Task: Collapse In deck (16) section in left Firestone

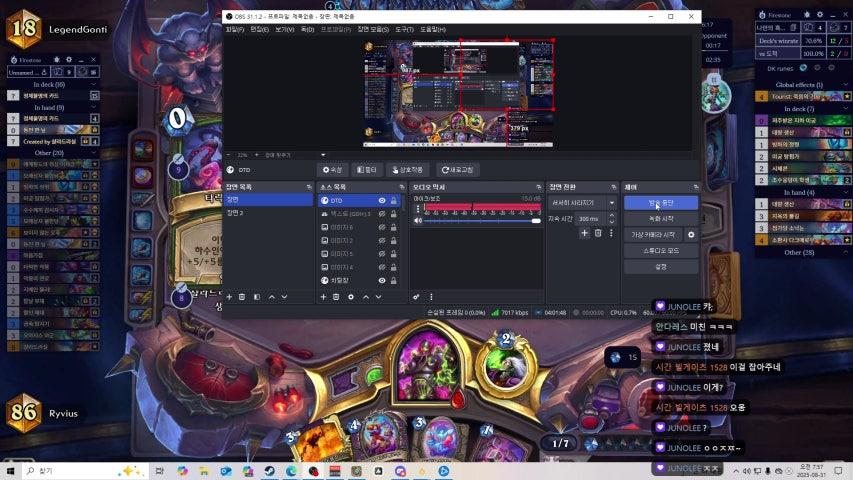Action: [x=93, y=84]
